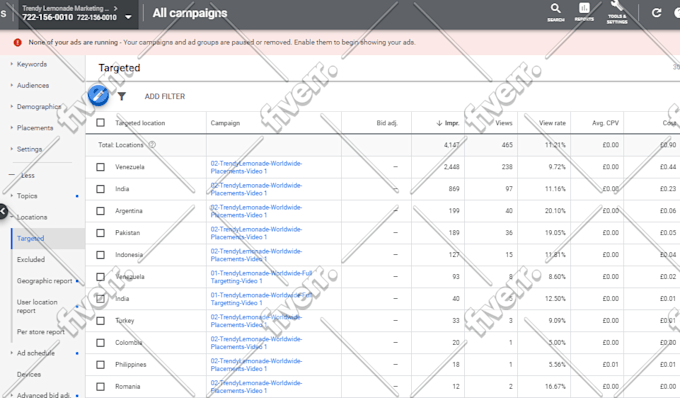Viewport: 680px width, 398px height.
Task: Open Devices in the side menu
Action: pyautogui.click(x=29, y=374)
